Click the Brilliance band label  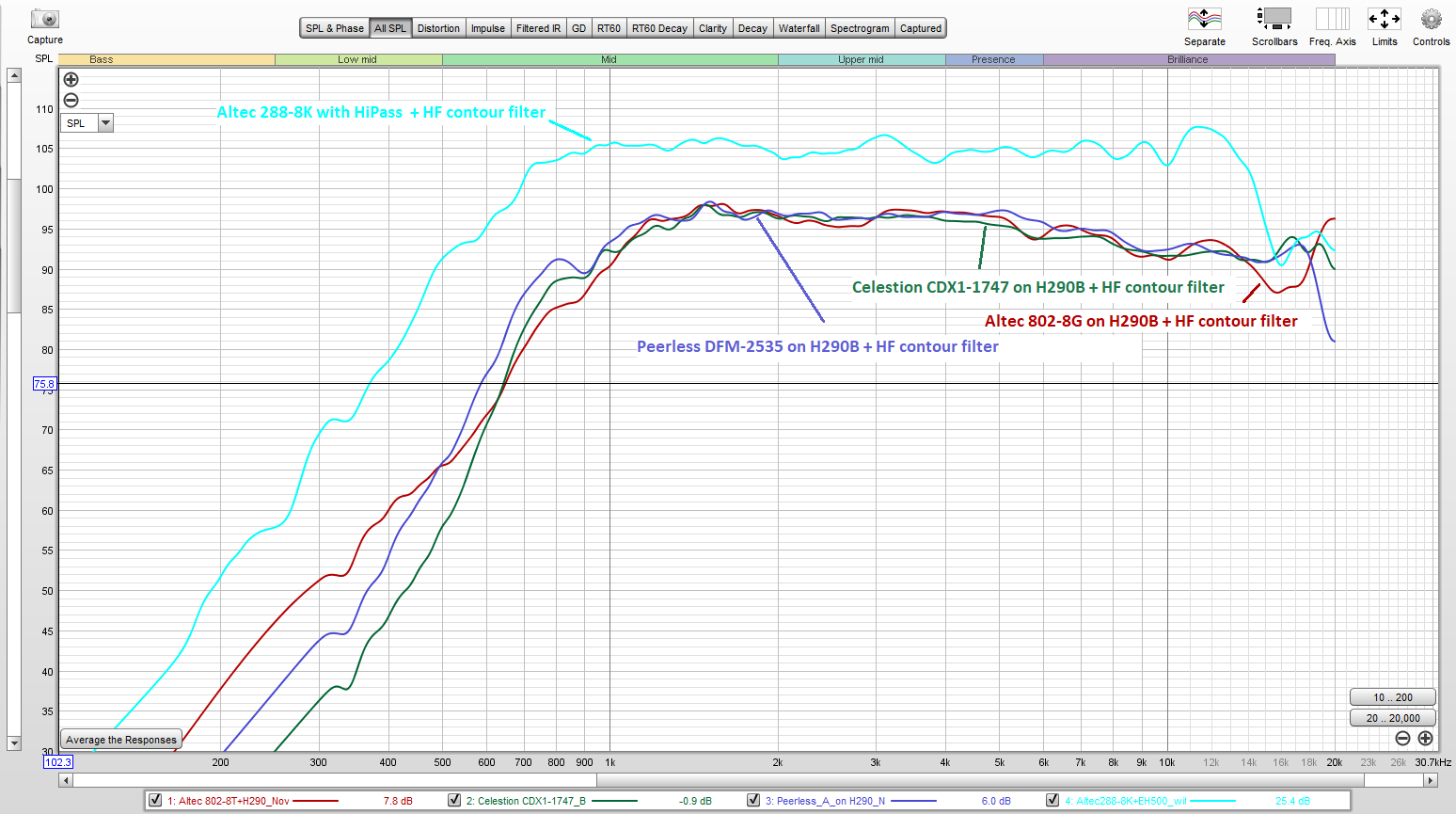click(x=1188, y=59)
